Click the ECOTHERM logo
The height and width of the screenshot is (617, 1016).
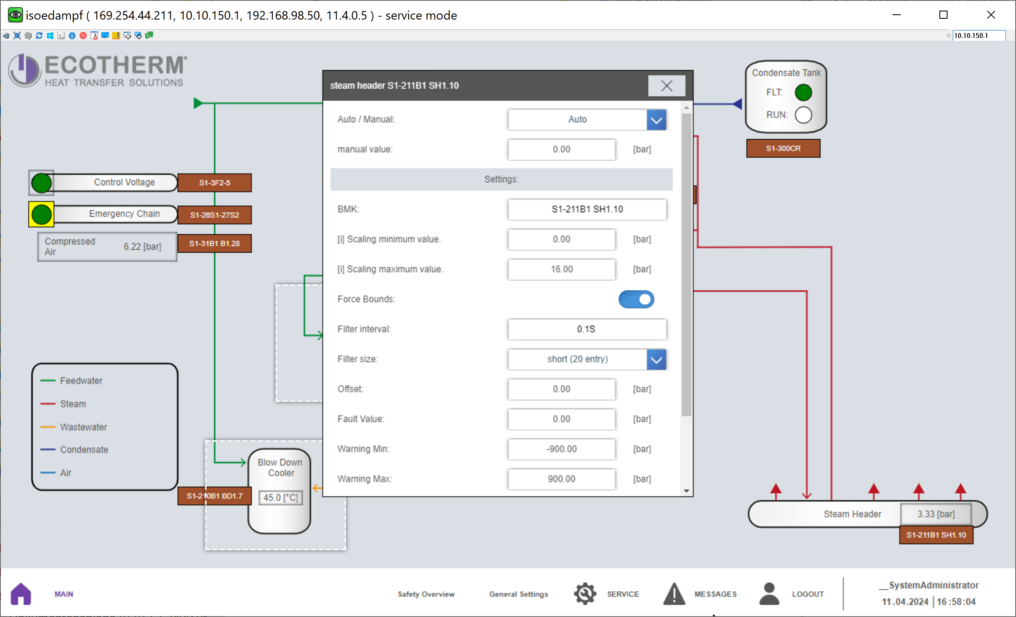[98, 71]
